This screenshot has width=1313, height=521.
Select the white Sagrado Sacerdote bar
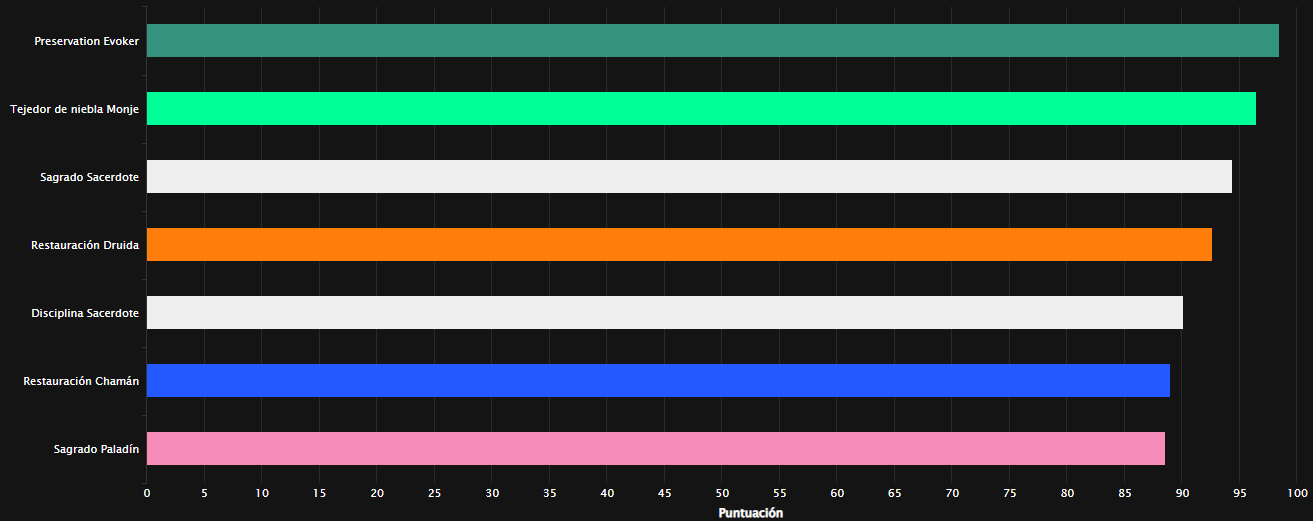coord(689,177)
